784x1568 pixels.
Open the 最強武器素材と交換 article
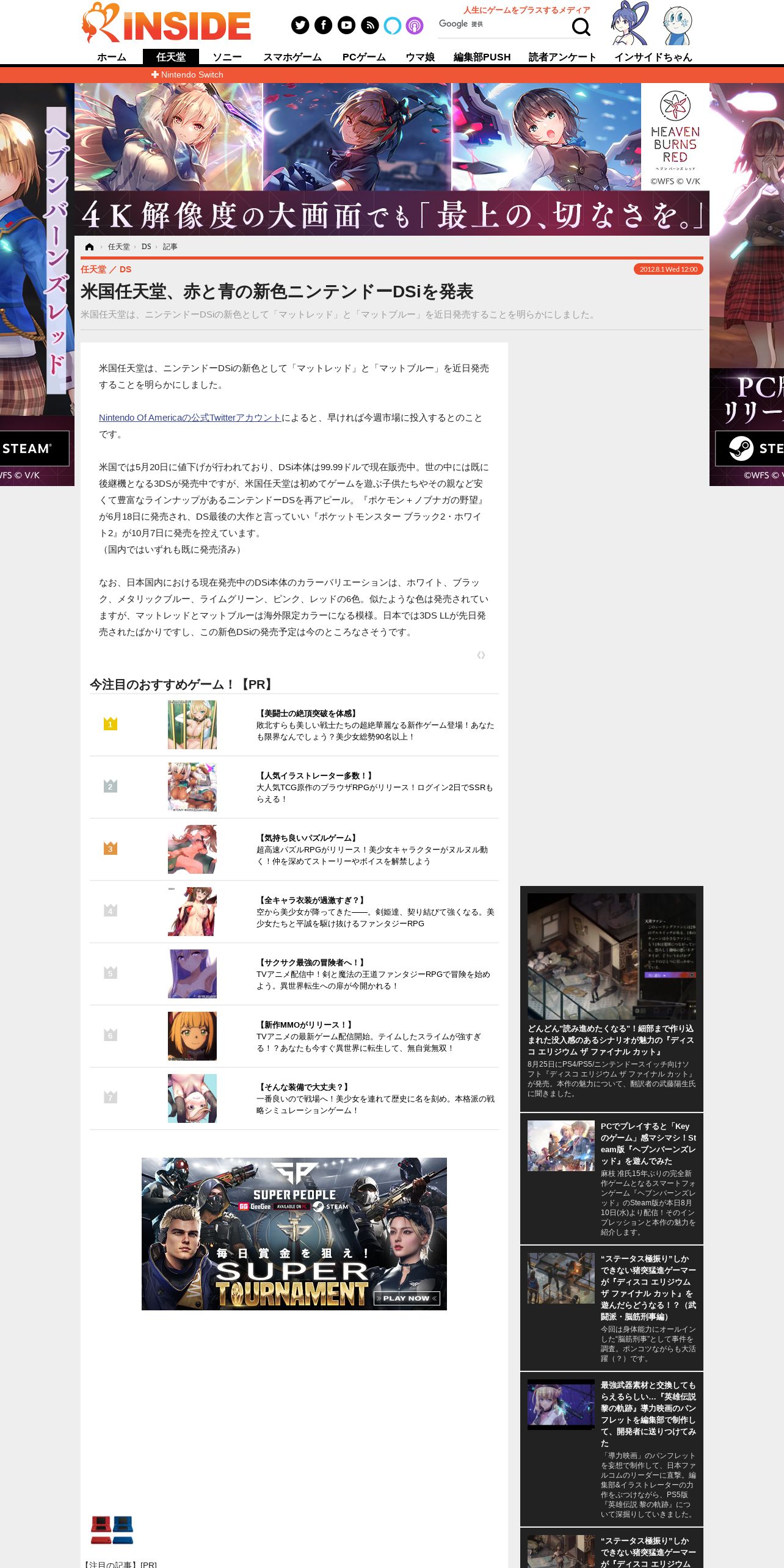(x=648, y=1414)
